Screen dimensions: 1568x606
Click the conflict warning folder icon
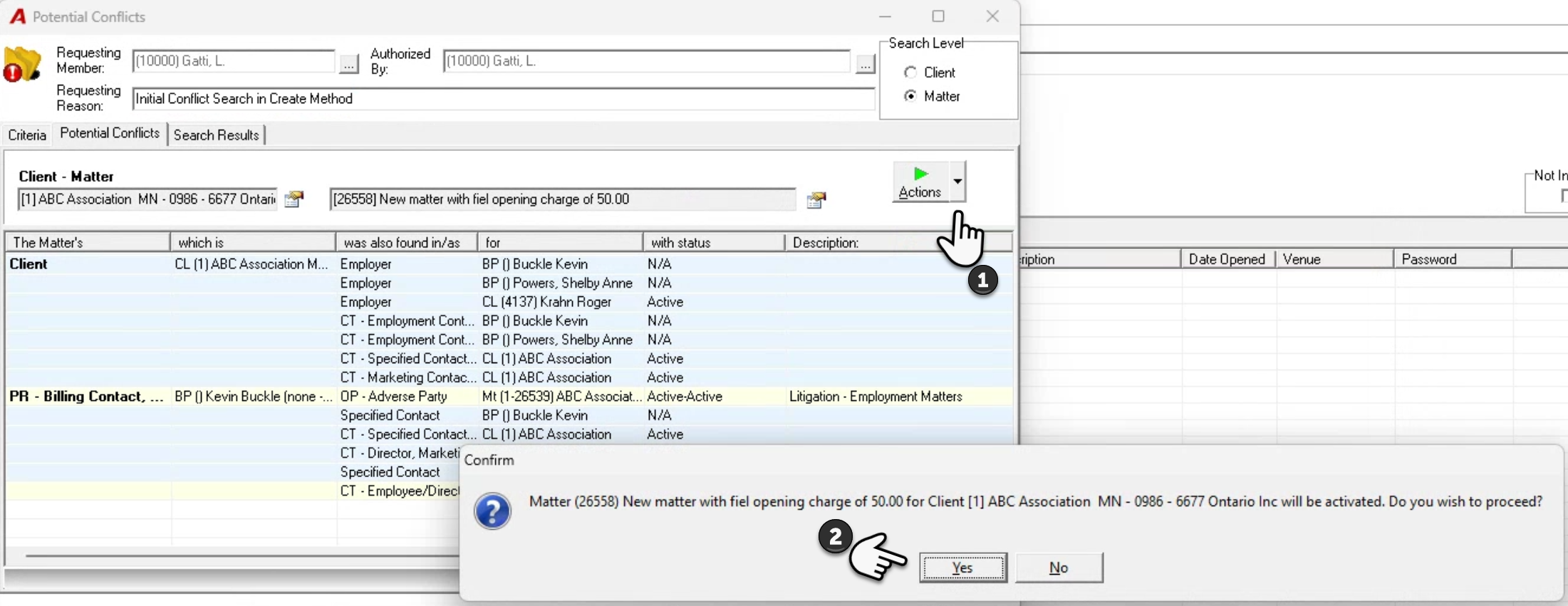22,65
